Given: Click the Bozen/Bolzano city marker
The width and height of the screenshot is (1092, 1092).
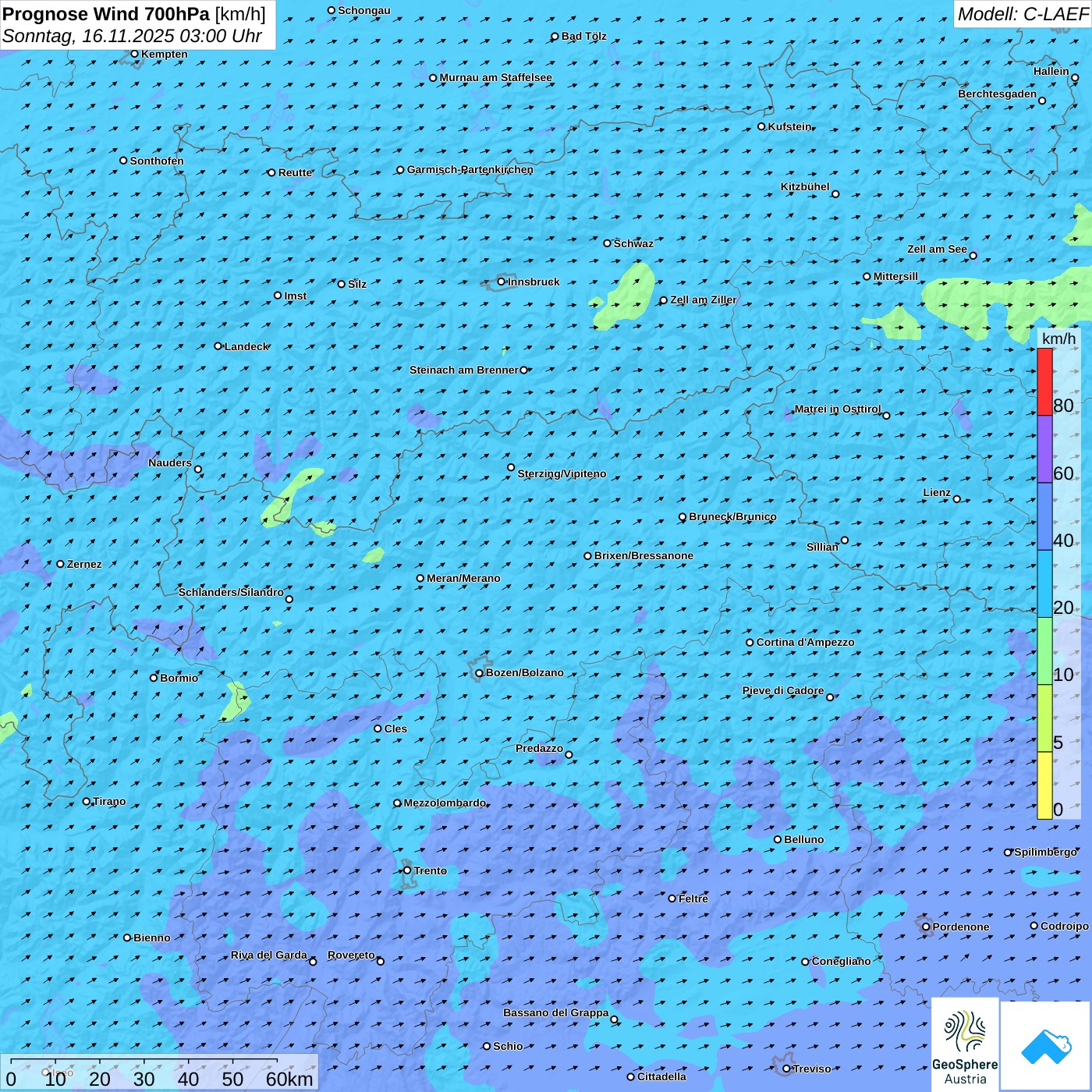Looking at the screenshot, I should 479,673.
